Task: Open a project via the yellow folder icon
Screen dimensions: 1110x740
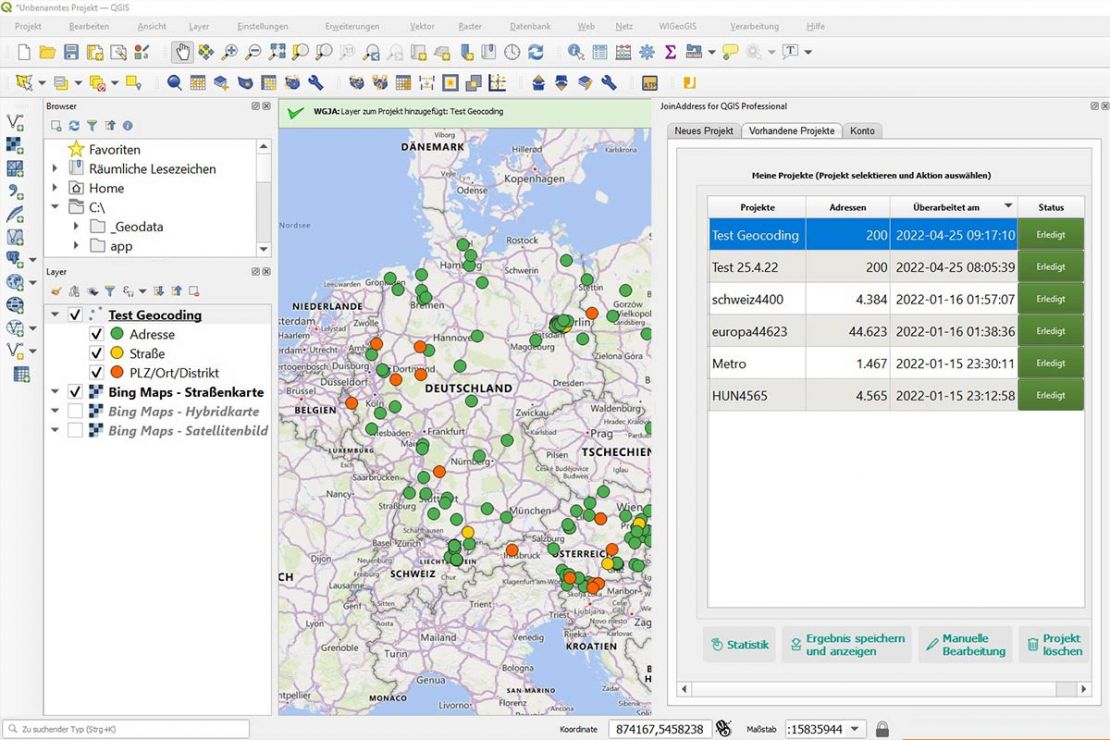Action: click(47, 52)
